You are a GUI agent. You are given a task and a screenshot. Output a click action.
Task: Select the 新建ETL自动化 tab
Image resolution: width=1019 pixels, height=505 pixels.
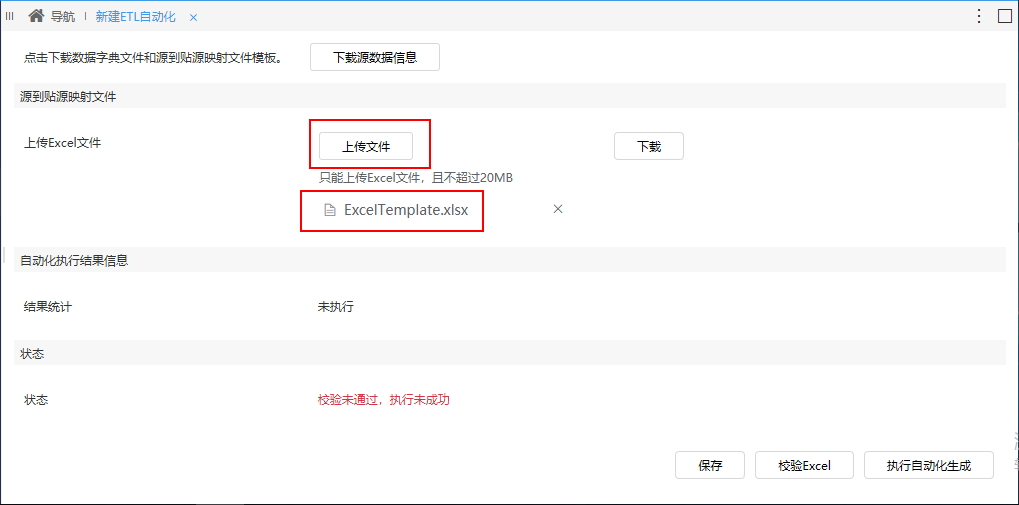pyautogui.click(x=136, y=17)
